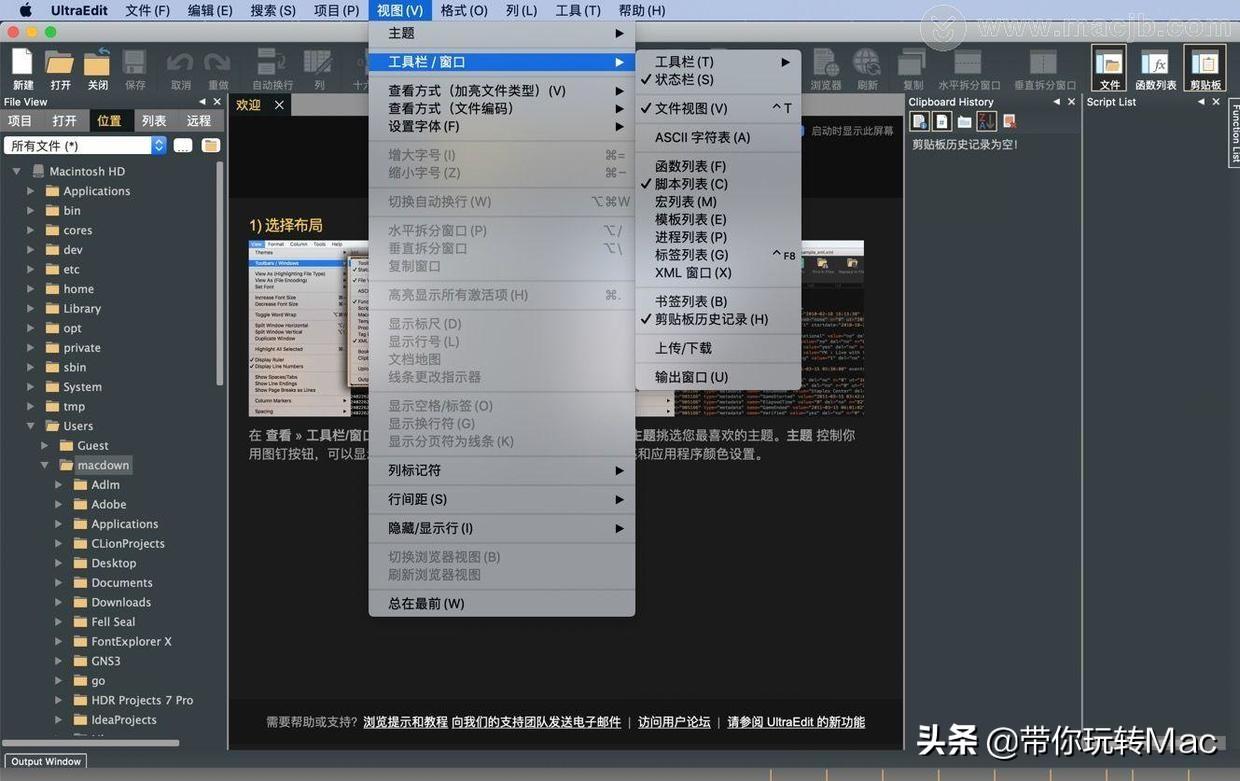The image size is (1240, 781).
Task: Open the 格式 (O) menu
Action: pyautogui.click(x=464, y=10)
